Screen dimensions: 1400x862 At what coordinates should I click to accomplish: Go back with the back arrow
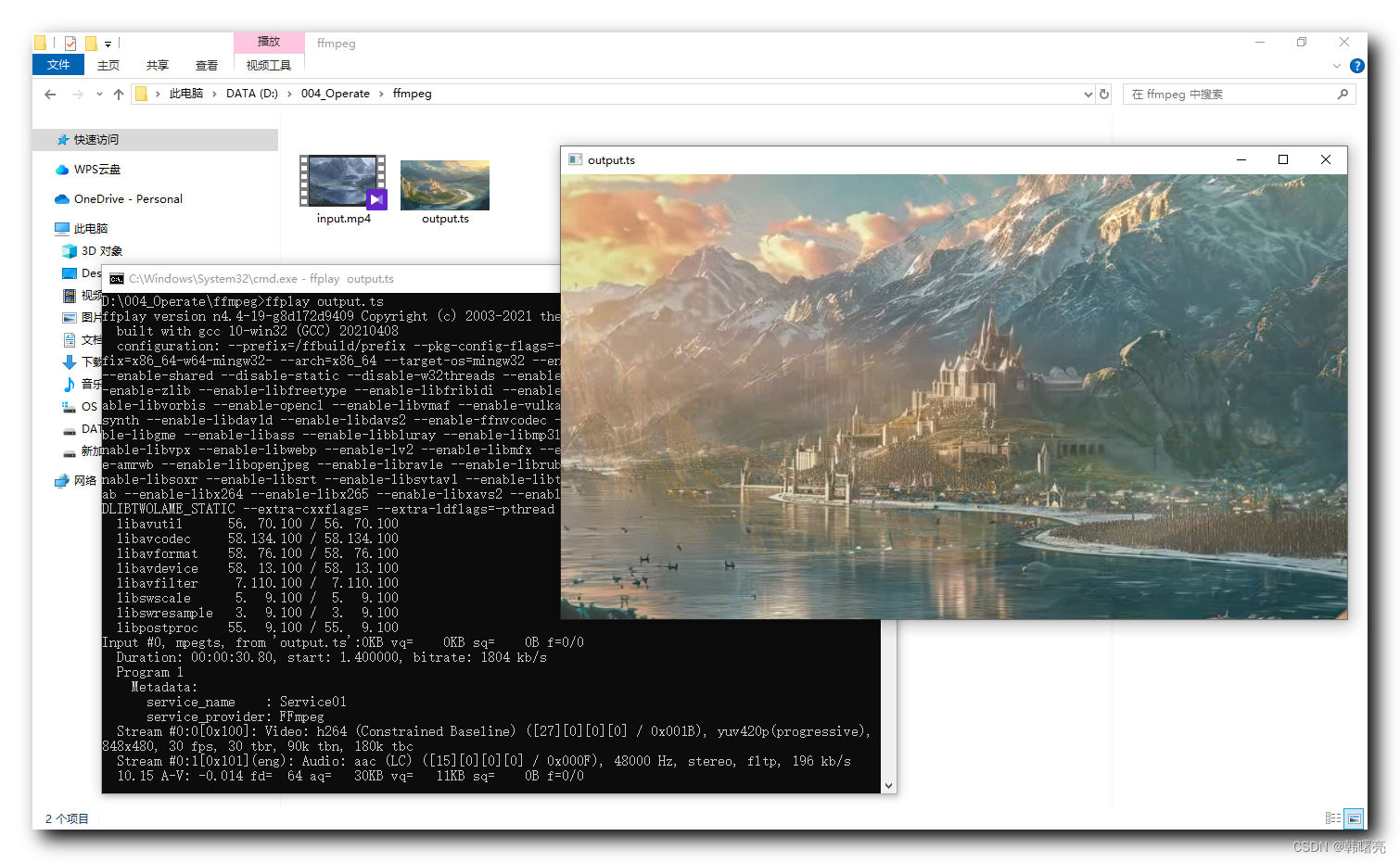[50, 94]
